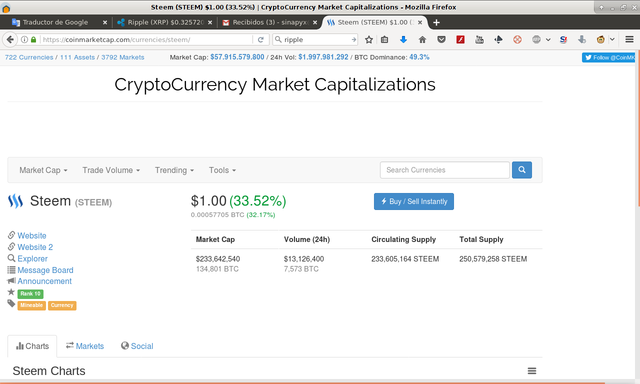The width and height of the screenshot is (640, 384).
Task: Click the $13,126,400 volume value
Action: pos(304,259)
